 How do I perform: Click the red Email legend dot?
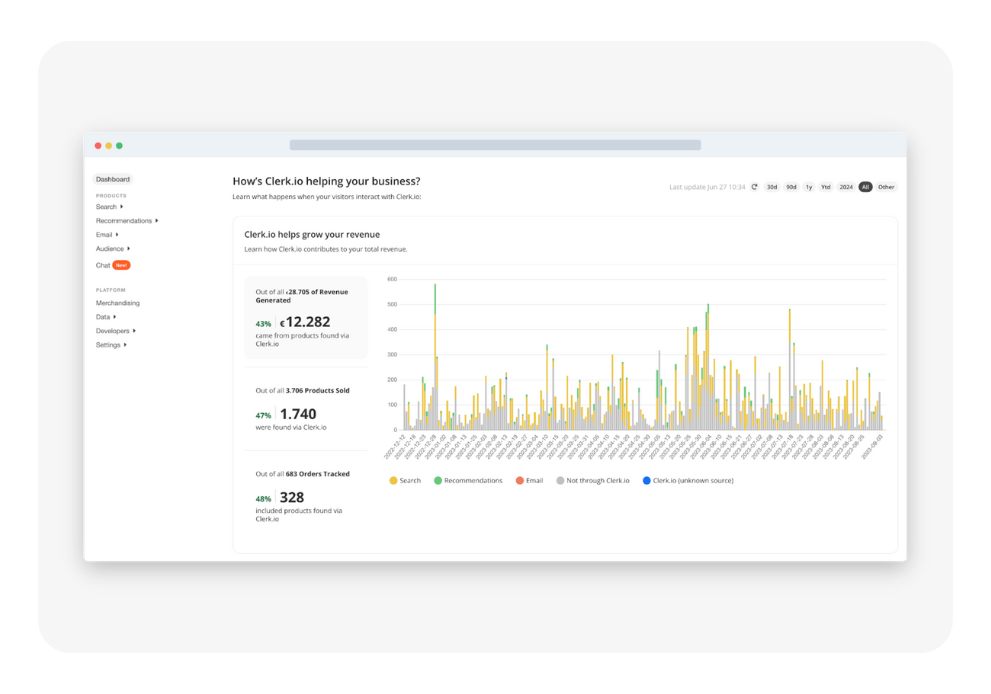519,481
